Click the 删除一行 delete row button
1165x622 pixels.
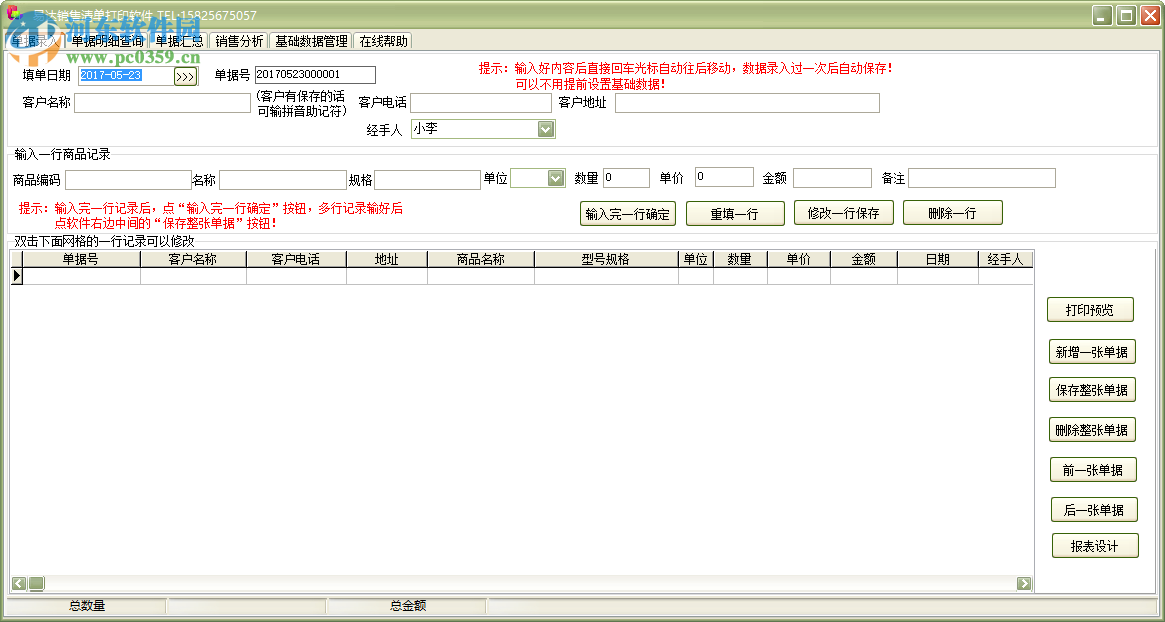[x=952, y=213]
